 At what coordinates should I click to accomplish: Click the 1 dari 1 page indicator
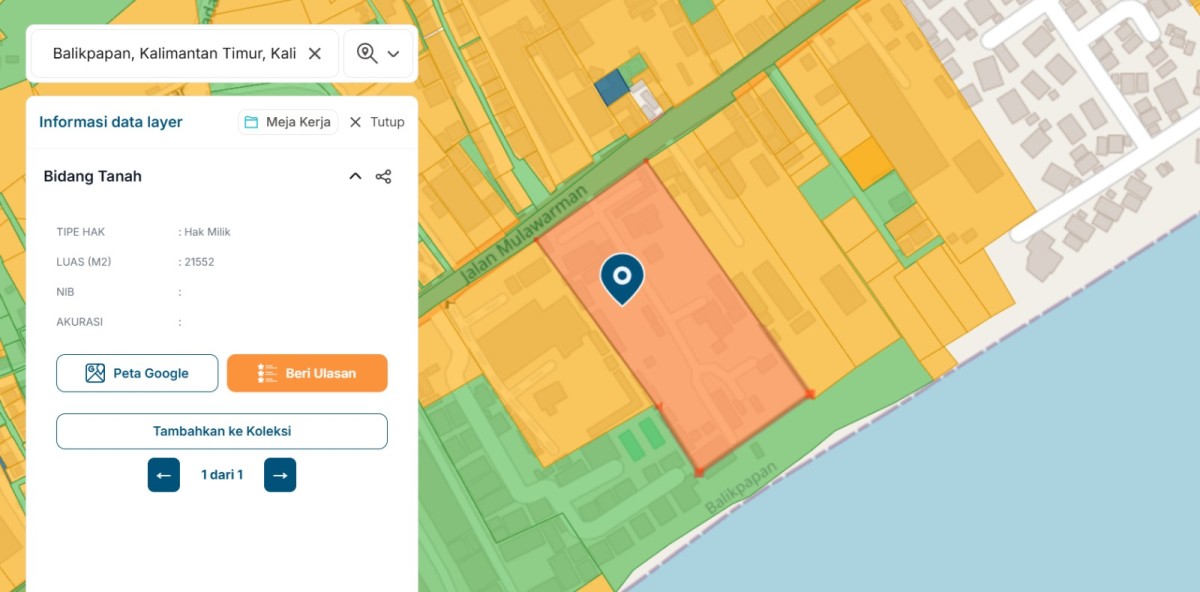click(222, 475)
